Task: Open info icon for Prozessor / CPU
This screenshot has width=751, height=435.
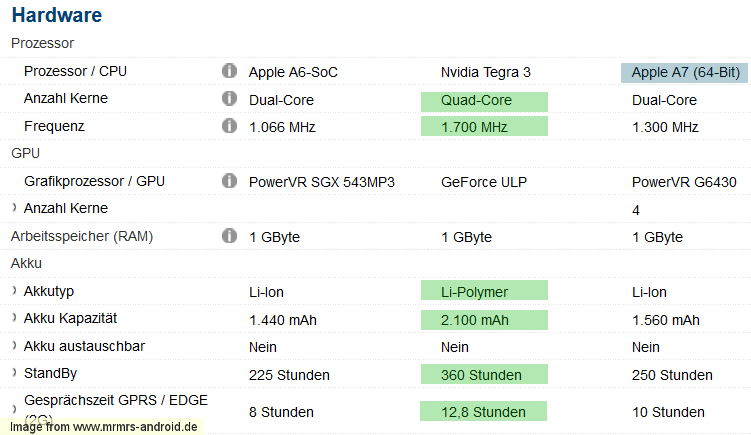Action: coord(229,71)
